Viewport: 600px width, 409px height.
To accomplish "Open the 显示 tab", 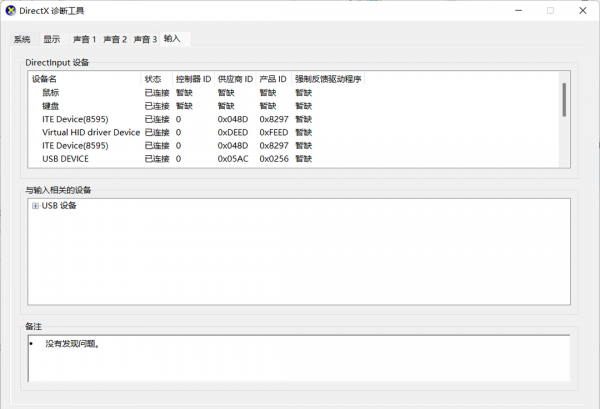I will (52, 39).
